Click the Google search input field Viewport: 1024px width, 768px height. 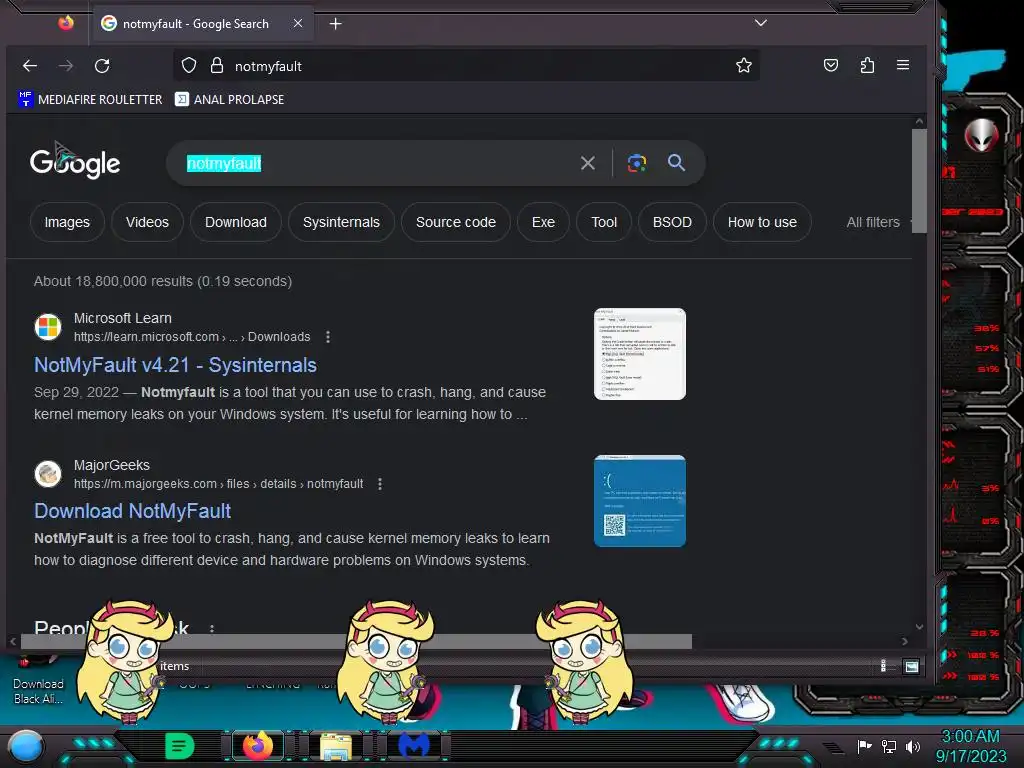point(379,163)
